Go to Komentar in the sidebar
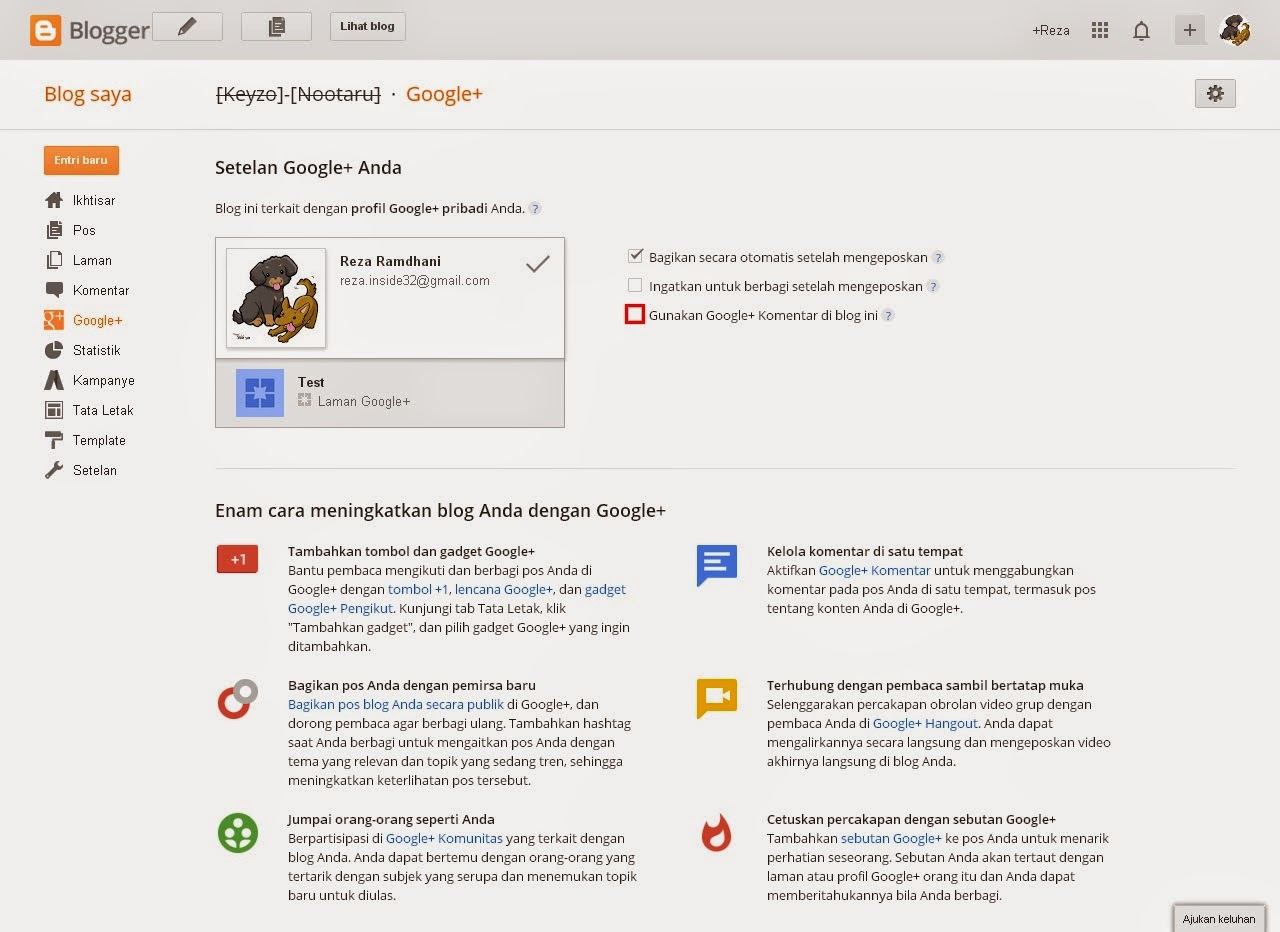This screenshot has height=932, width=1280. [x=101, y=290]
